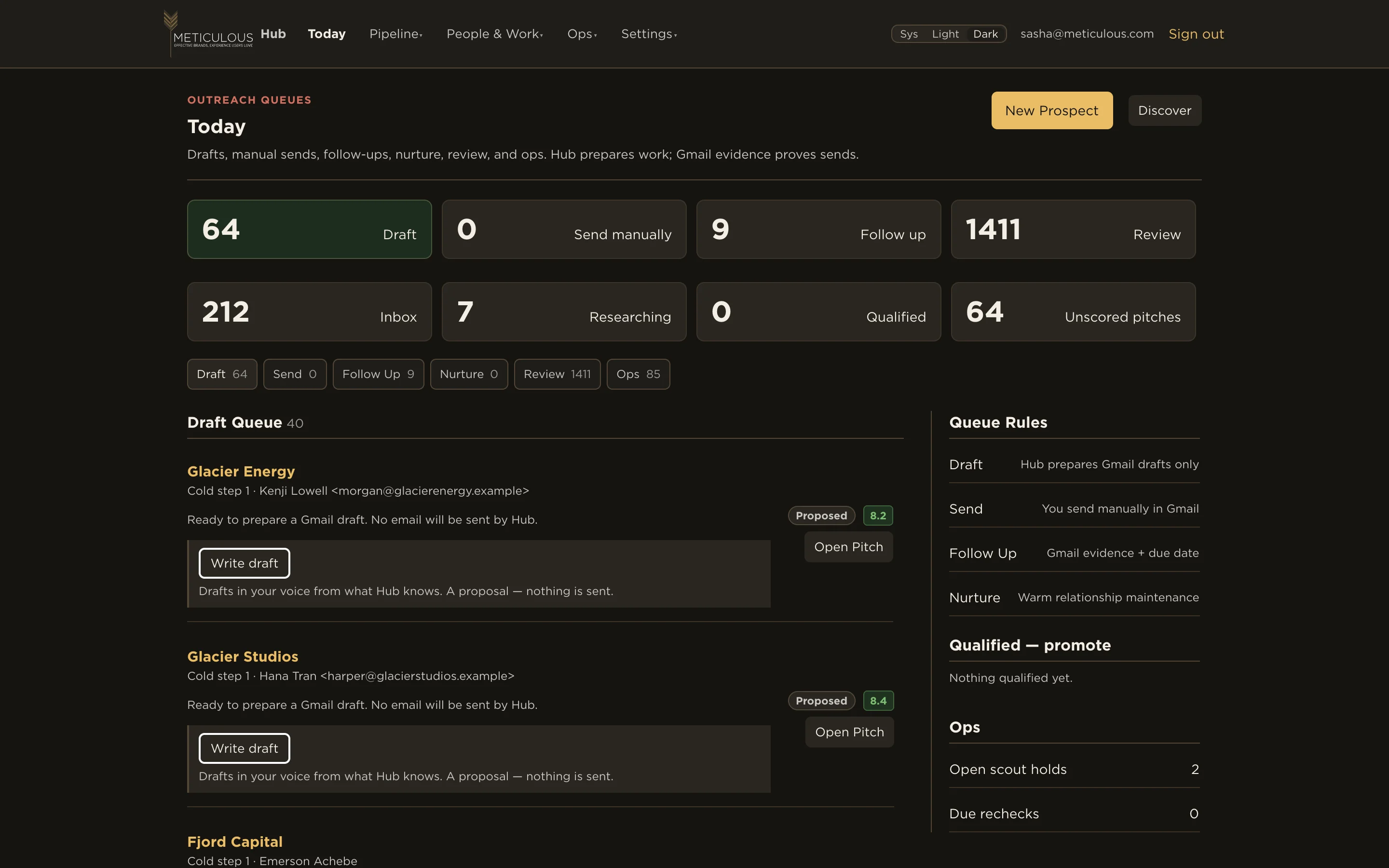Switch theme to Light mode
The image size is (1389, 868).
(945, 34)
